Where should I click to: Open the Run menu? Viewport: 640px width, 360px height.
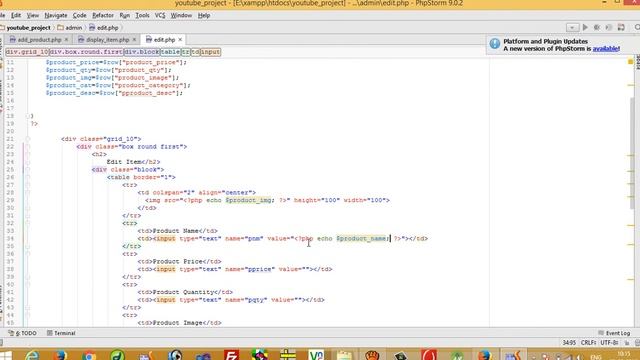(x=124, y=16)
